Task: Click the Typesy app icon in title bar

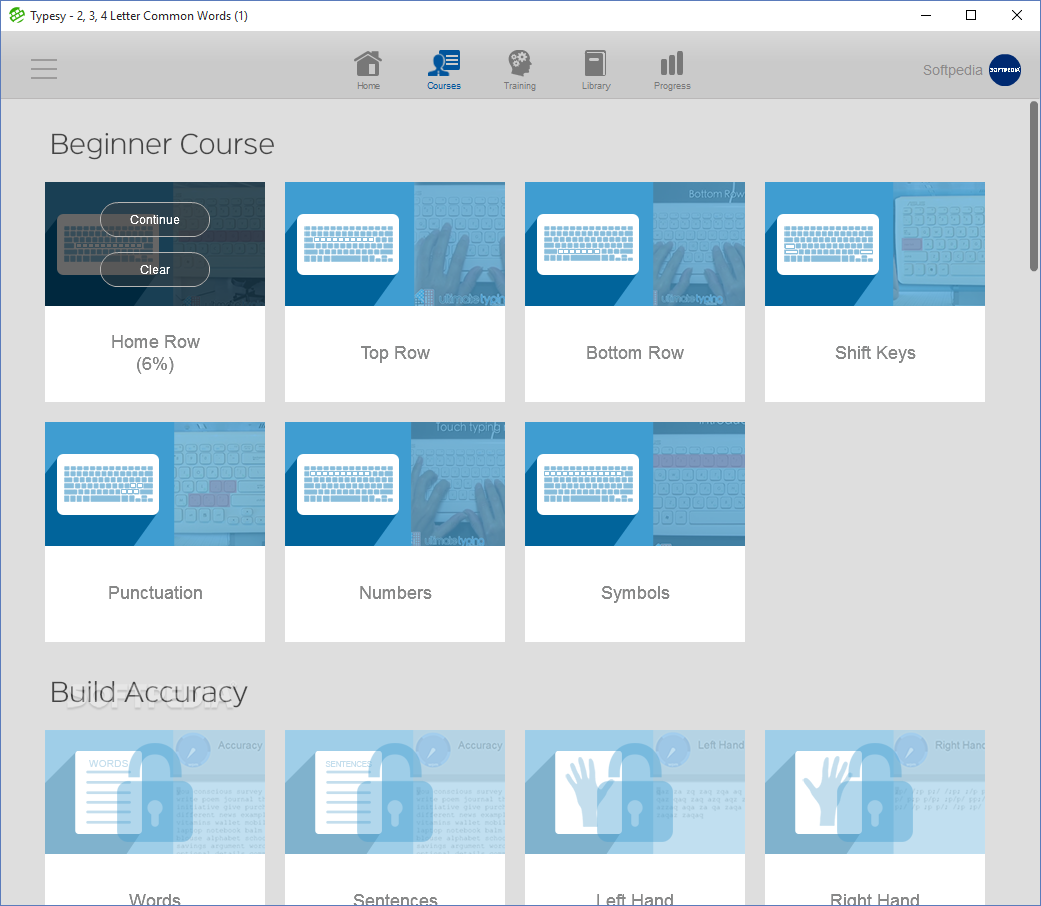Action: 17,15
